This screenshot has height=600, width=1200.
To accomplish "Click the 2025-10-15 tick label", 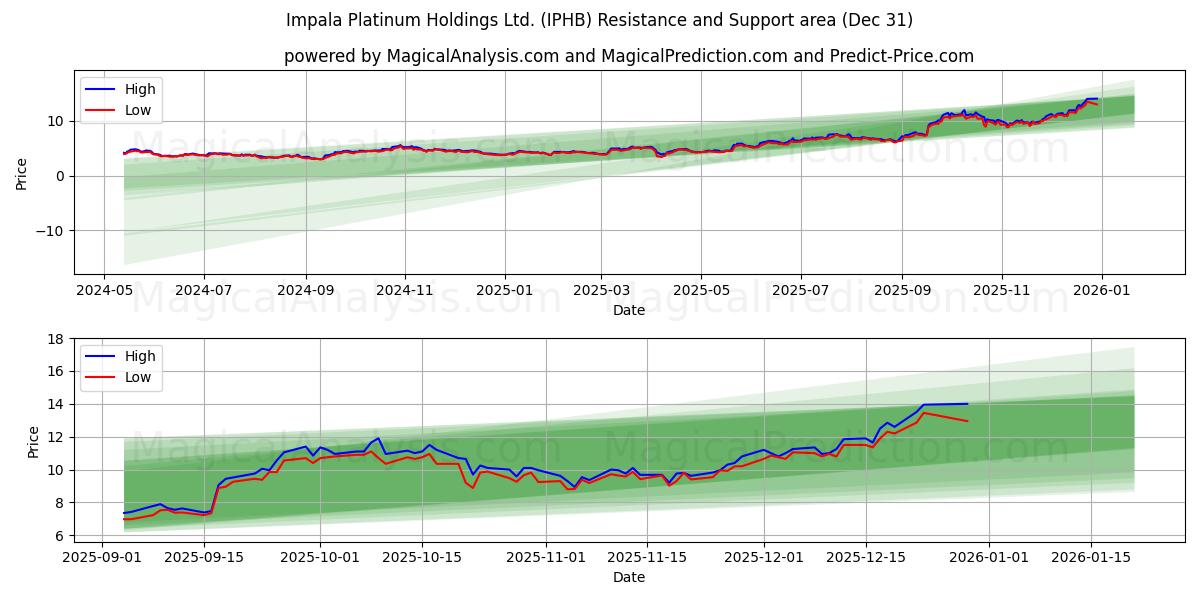I will 421,557.
